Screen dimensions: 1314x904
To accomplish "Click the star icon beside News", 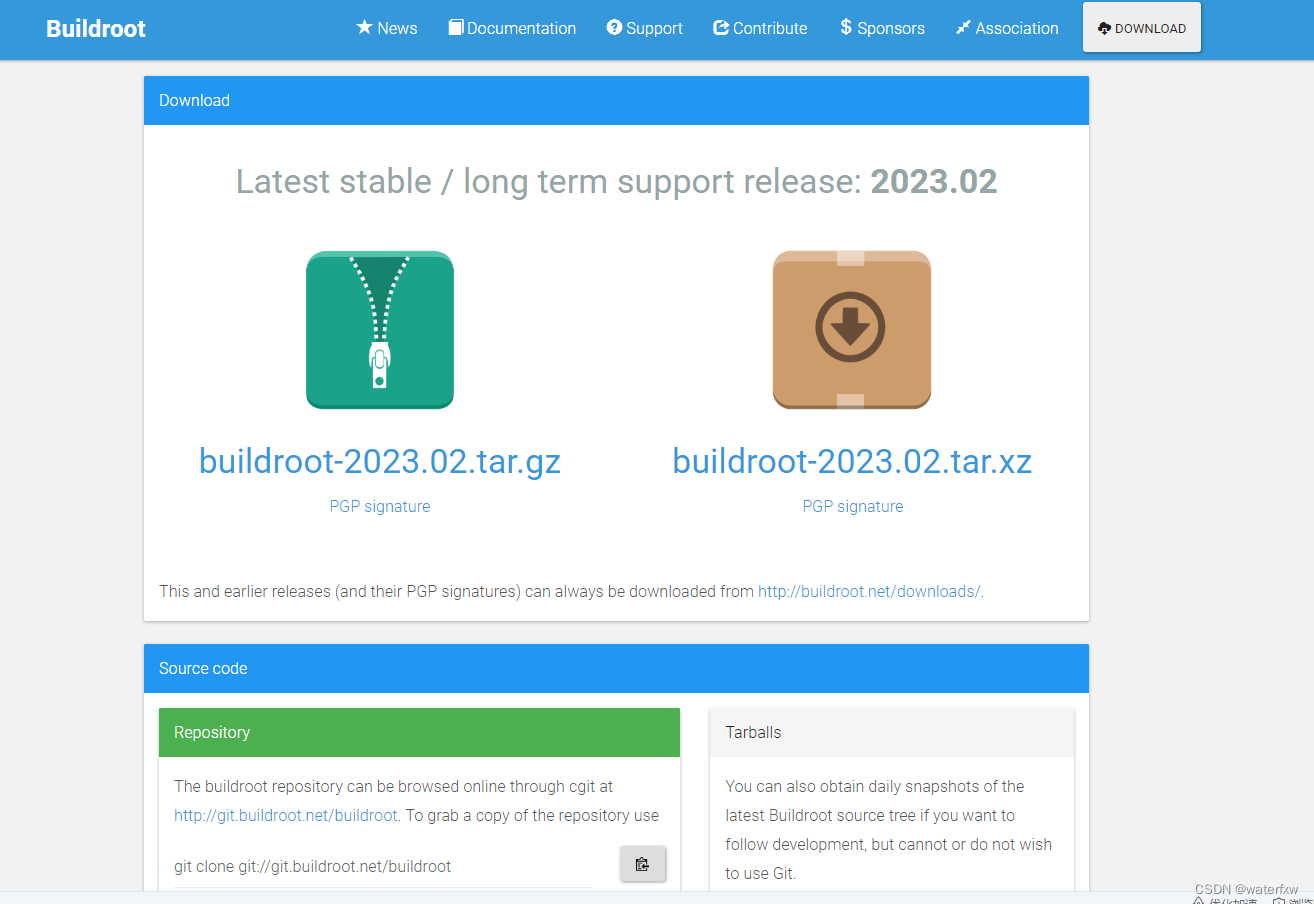I will (364, 27).
